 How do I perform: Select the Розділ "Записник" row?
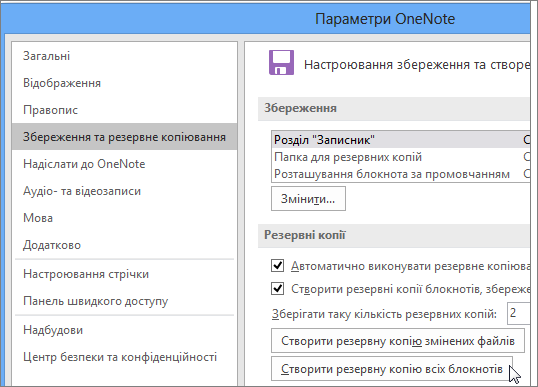point(401,140)
